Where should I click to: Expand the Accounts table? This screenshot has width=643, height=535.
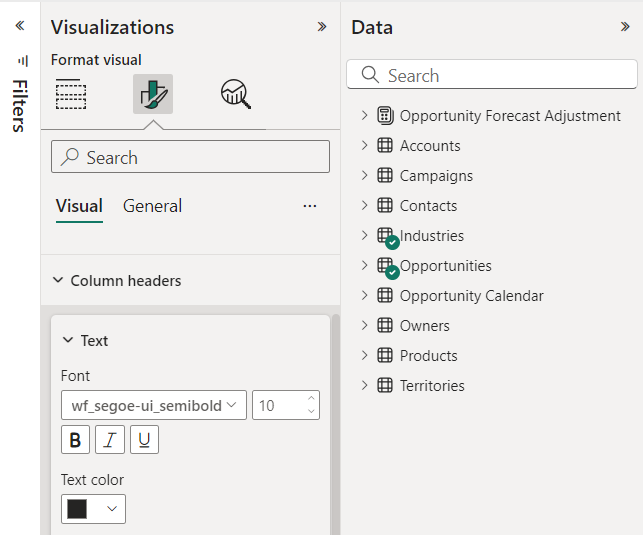click(364, 146)
